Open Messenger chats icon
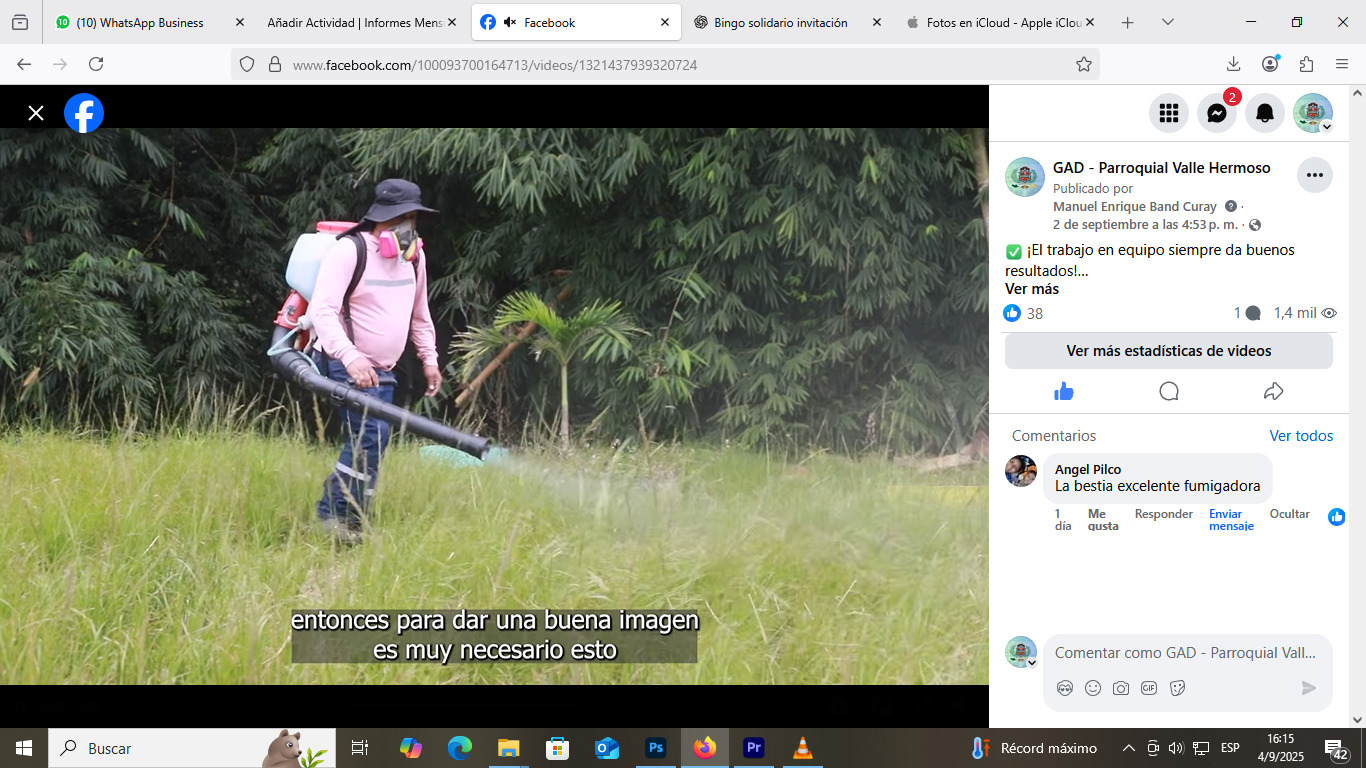 click(1216, 113)
